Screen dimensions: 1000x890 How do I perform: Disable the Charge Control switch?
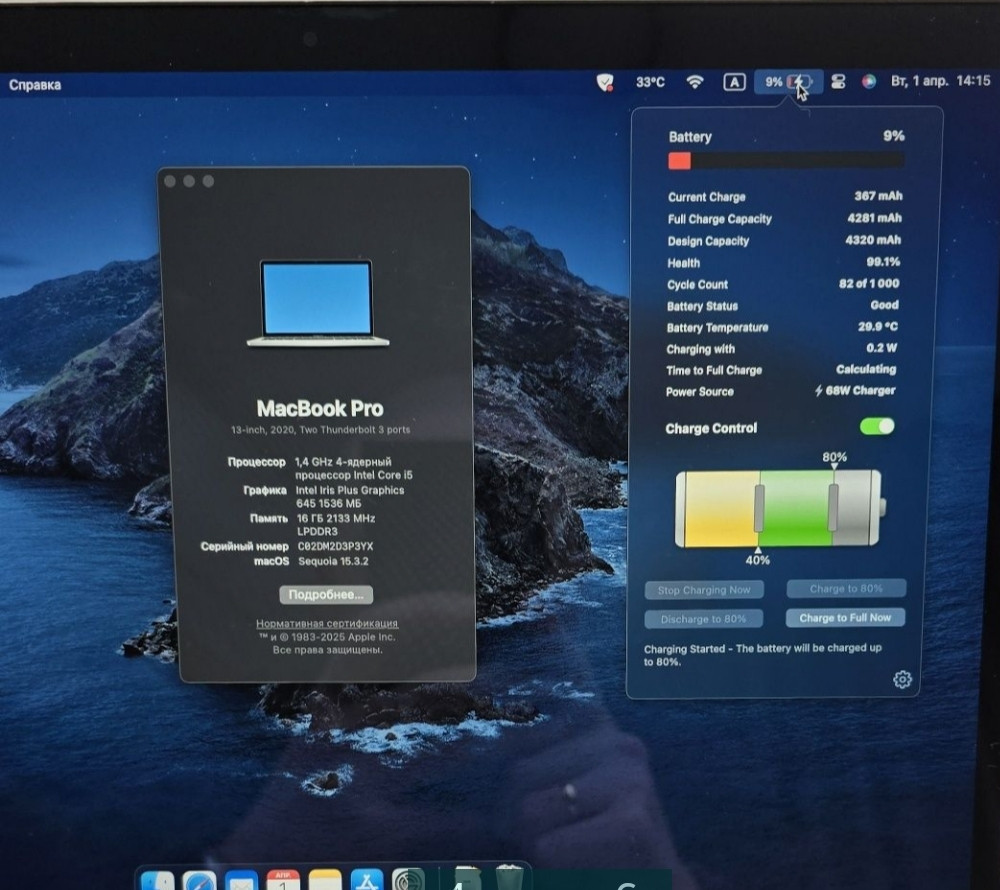click(x=877, y=427)
